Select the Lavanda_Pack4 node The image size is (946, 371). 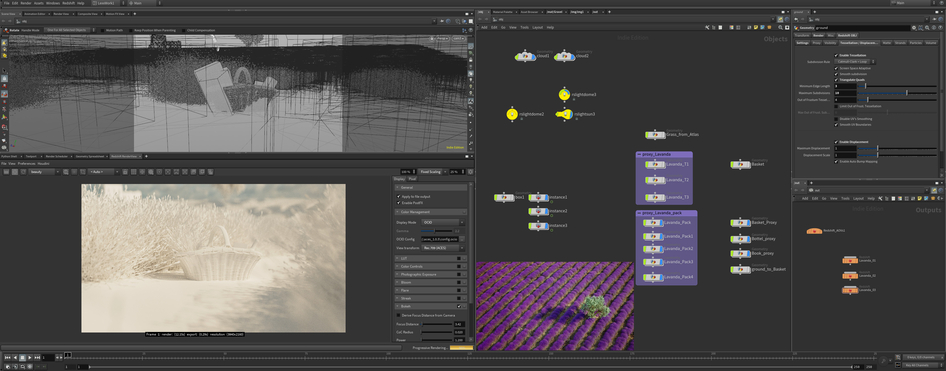[653, 277]
